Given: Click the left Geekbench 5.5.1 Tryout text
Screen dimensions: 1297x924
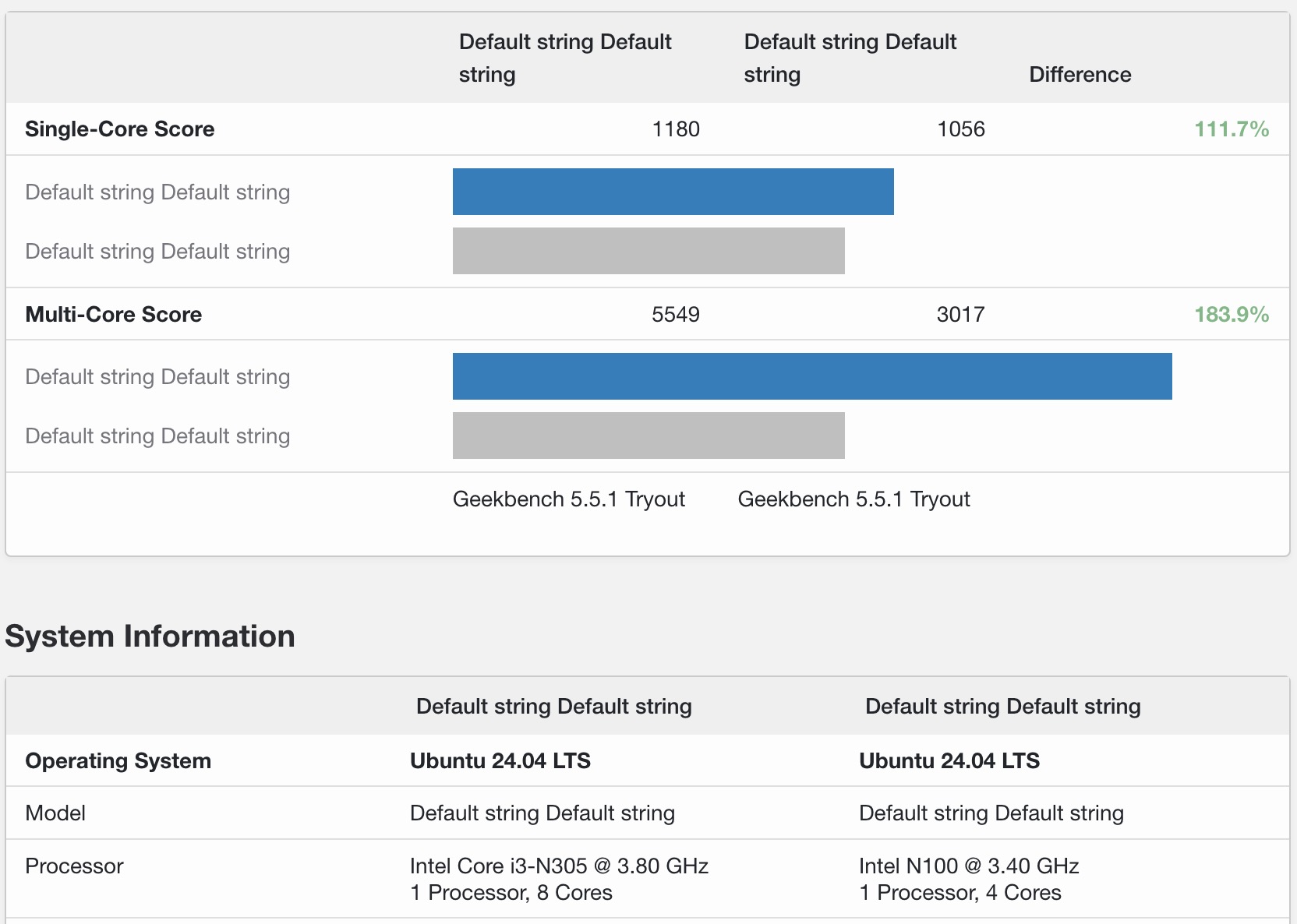Looking at the screenshot, I should pyautogui.click(x=568, y=499).
